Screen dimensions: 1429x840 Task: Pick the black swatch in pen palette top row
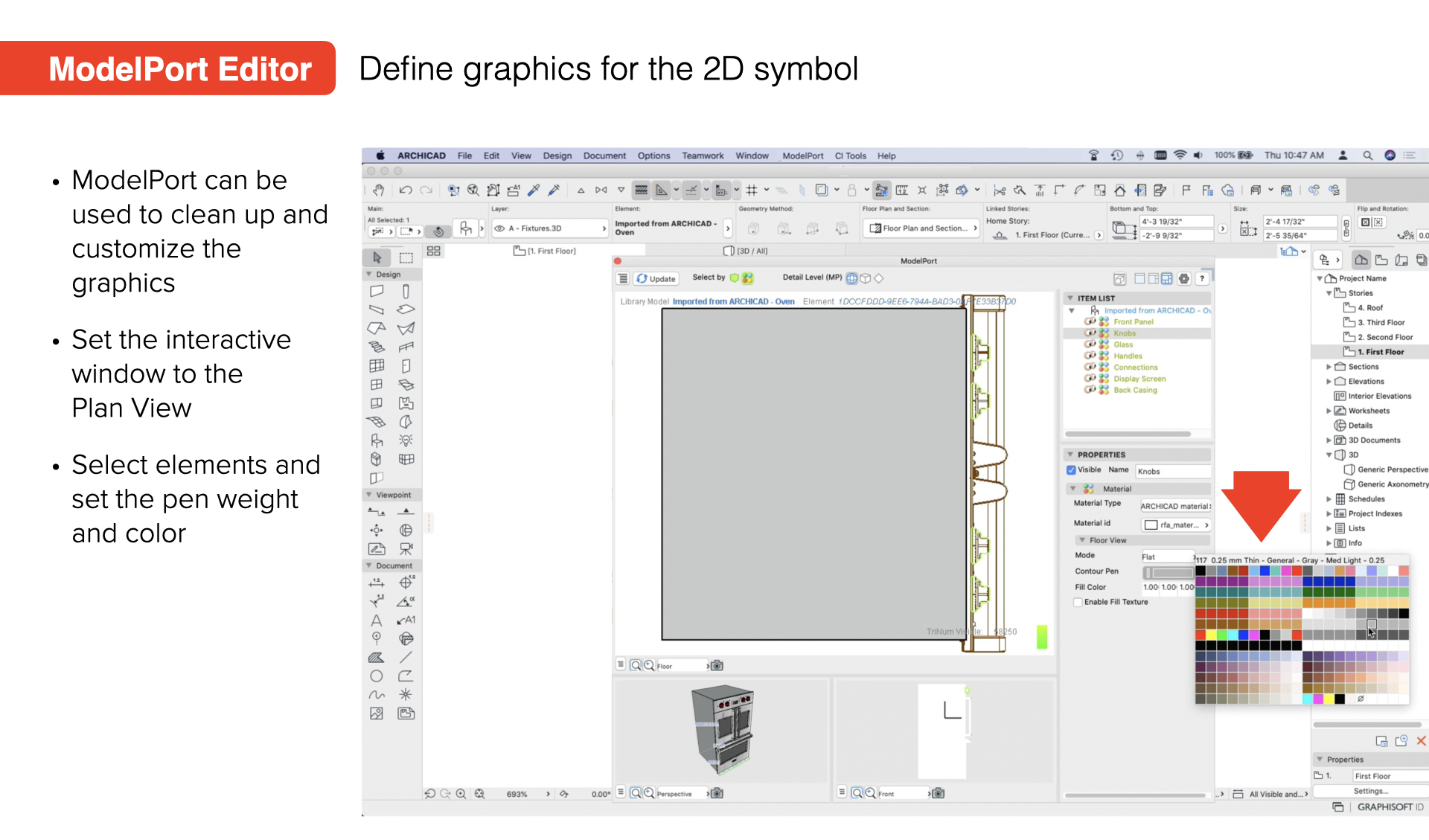[1201, 571]
